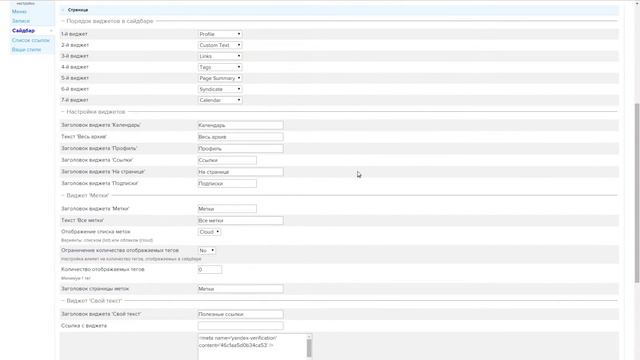This screenshot has width=640, height=360.
Task: Click the 'Все метки' text input field
Action: pos(240,220)
